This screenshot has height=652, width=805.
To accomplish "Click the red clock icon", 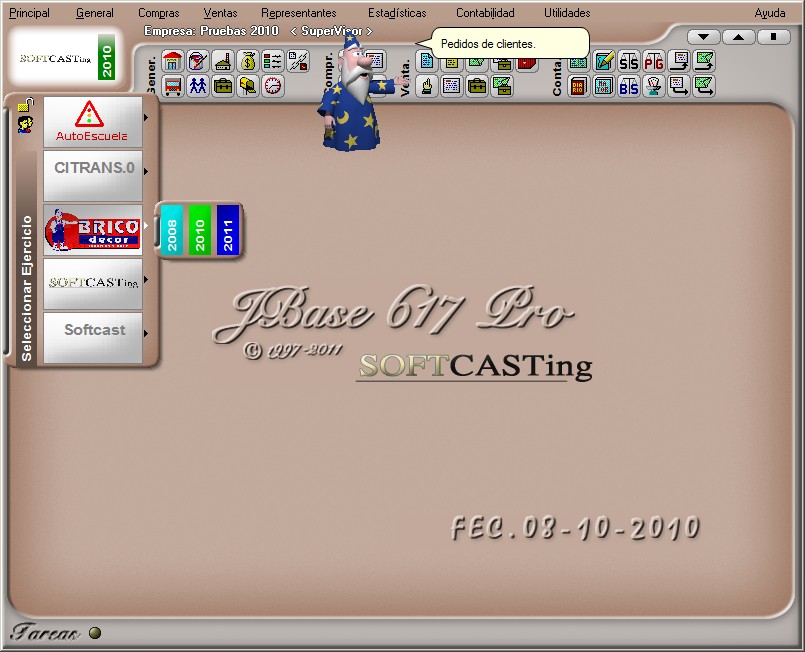I will click(x=273, y=86).
